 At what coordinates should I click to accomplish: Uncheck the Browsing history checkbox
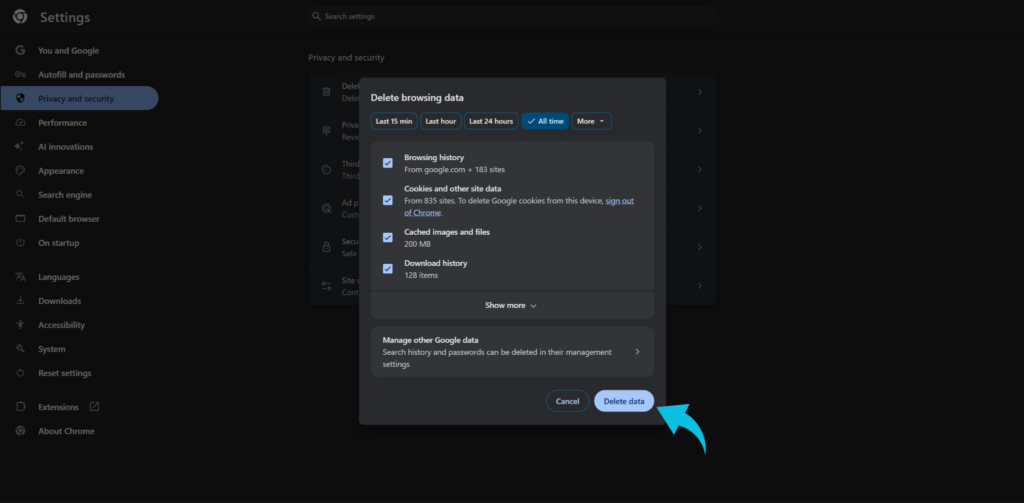(388, 163)
